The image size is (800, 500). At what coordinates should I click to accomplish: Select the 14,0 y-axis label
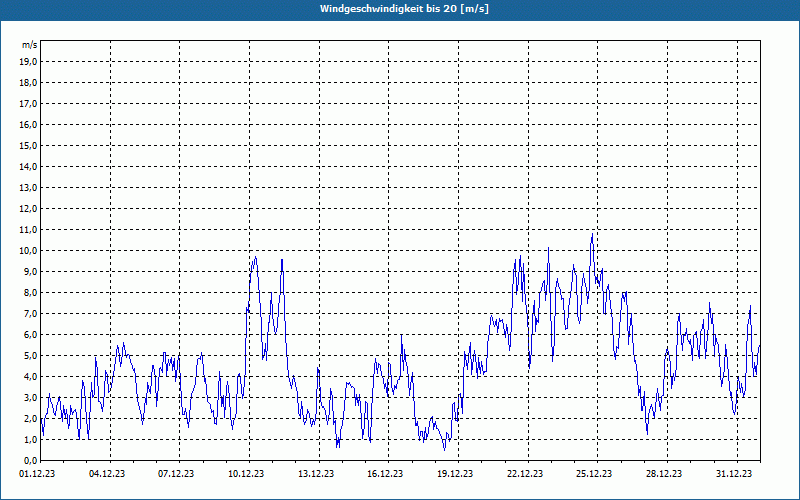pyautogui.click(x=28, y=166)
